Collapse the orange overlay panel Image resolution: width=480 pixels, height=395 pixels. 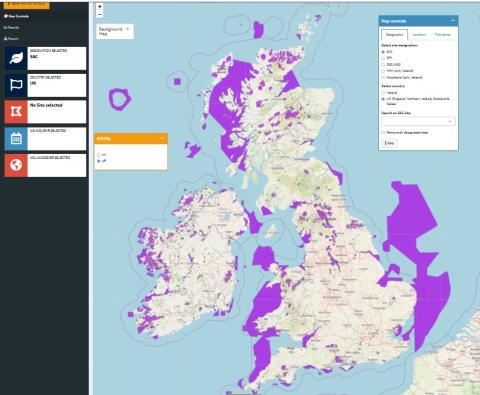click(x=163, y=138)
